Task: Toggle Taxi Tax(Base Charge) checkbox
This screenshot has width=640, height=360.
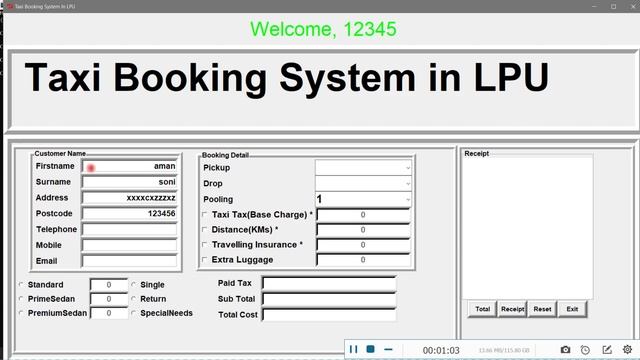Action: [x=204, y=214]
